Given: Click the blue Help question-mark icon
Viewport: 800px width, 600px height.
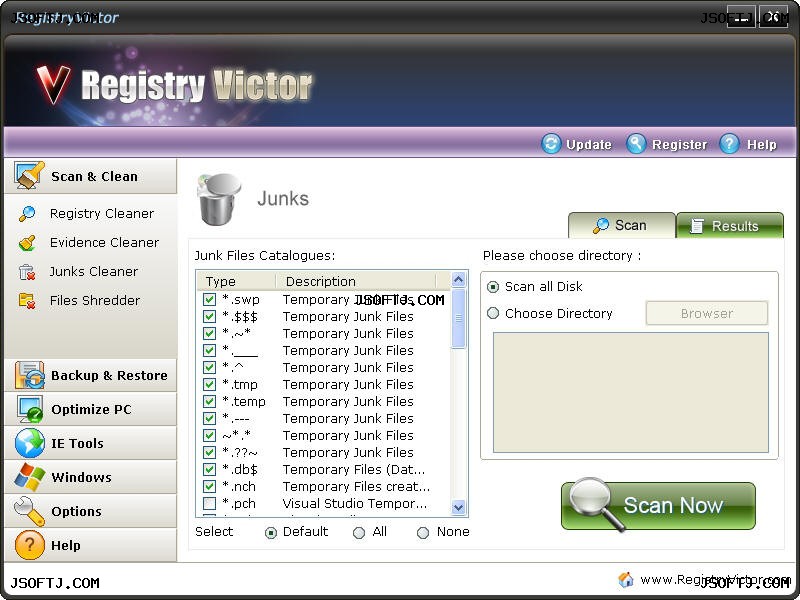Looking at the screenshot, I should pos(729,144).
